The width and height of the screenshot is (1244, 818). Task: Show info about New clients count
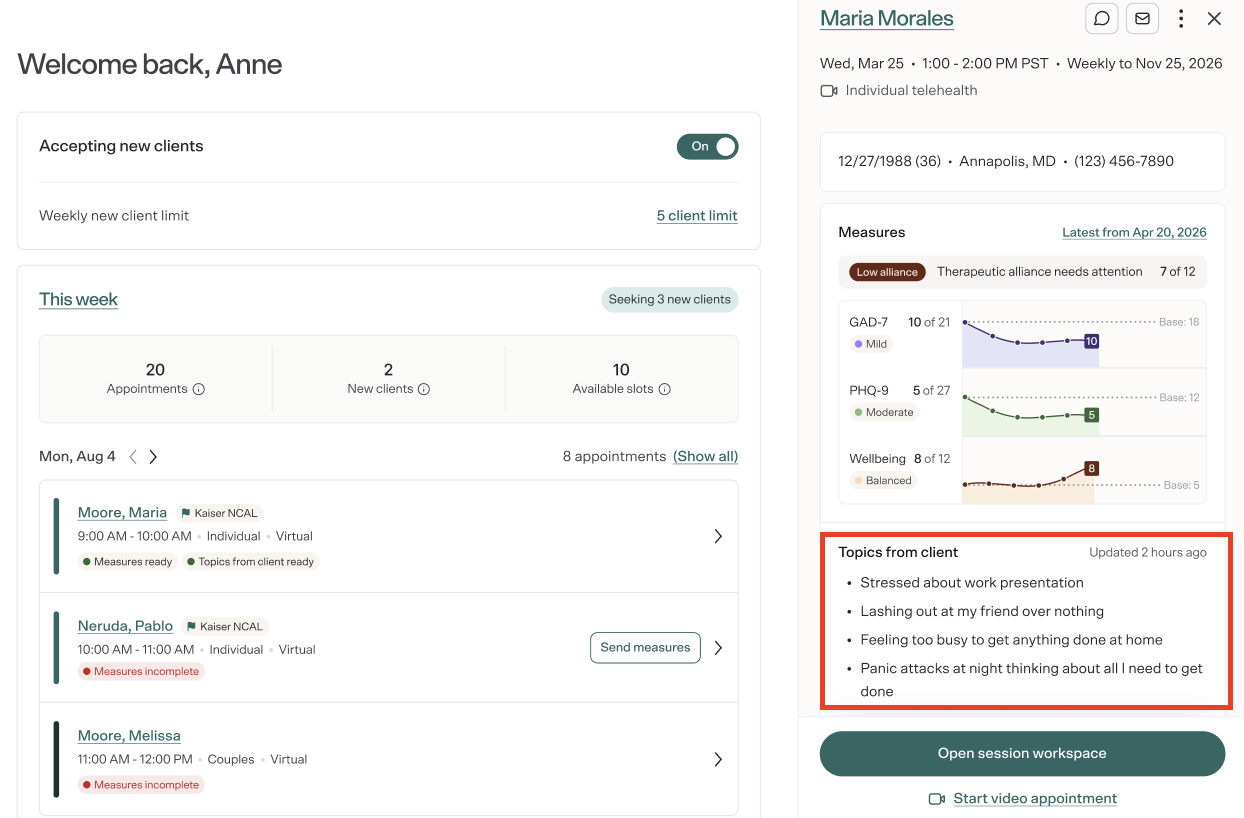pos(424,389)
